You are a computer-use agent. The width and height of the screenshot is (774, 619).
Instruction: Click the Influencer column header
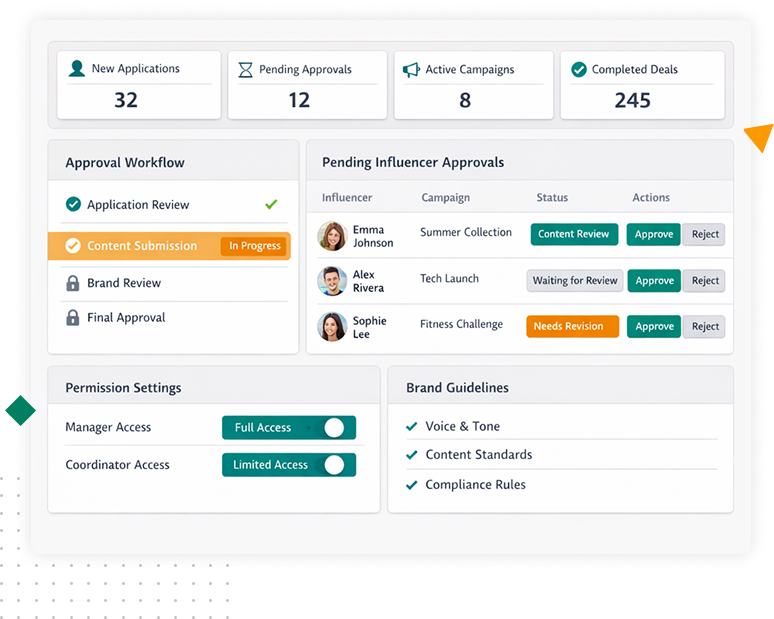347,197
